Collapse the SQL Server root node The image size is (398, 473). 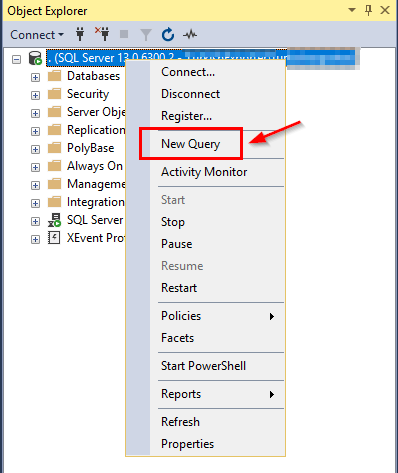pos(16,59)
